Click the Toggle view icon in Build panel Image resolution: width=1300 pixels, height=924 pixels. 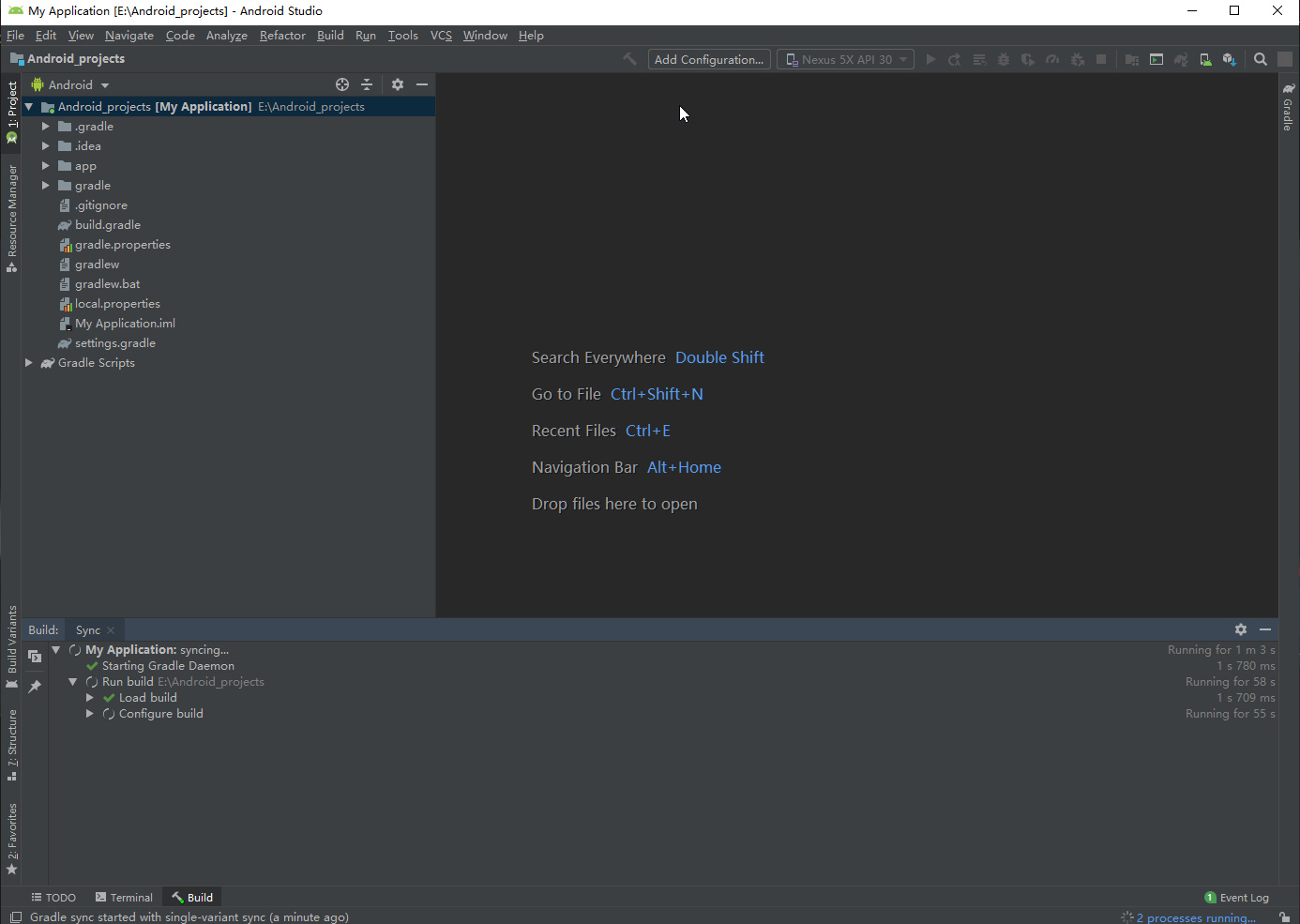(35, 657)
